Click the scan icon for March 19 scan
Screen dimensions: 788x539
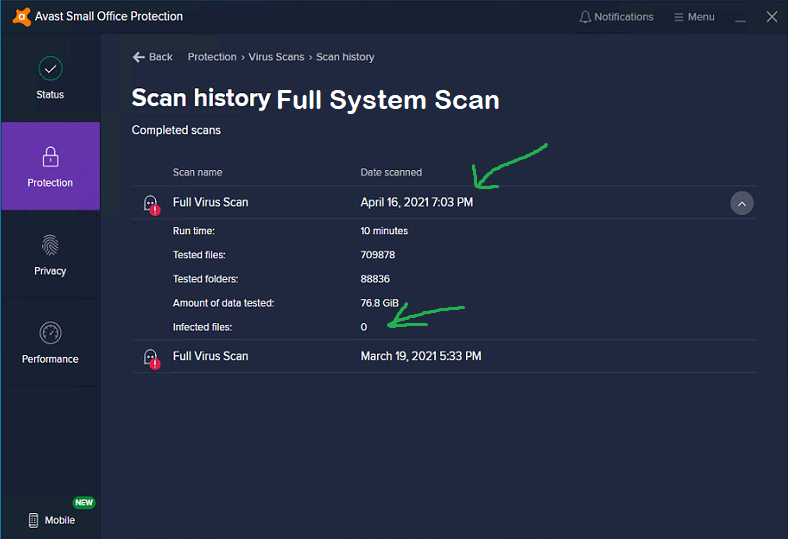151,358
